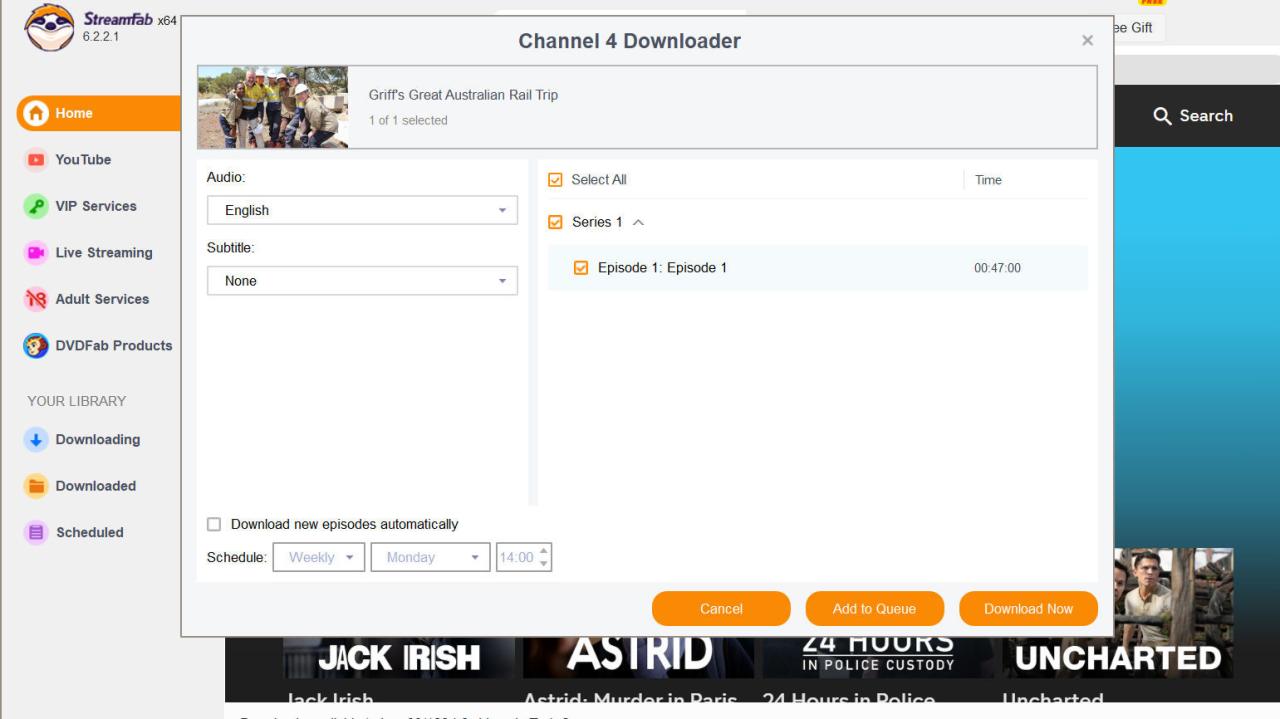Increase schedule time with up arrow

[x=544, y=551]
